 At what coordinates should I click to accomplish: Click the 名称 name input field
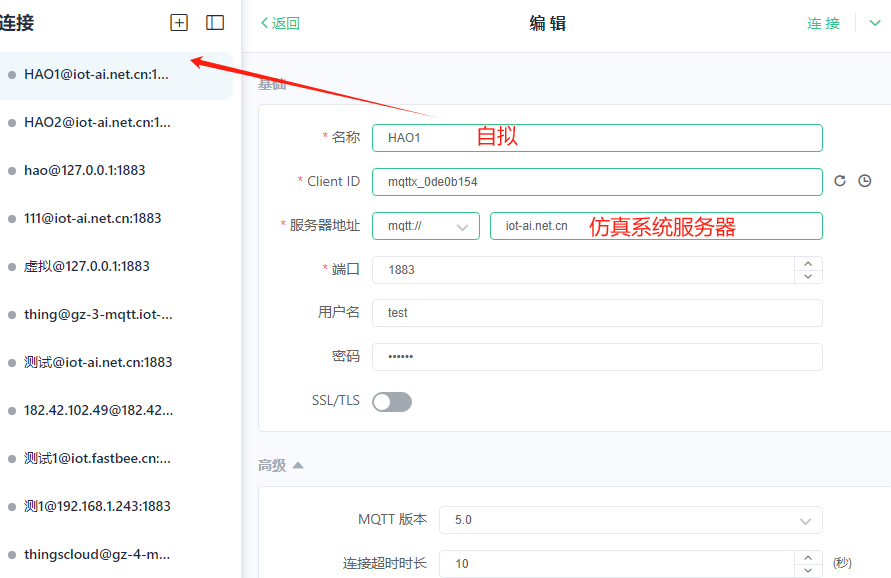click(596, 138)
